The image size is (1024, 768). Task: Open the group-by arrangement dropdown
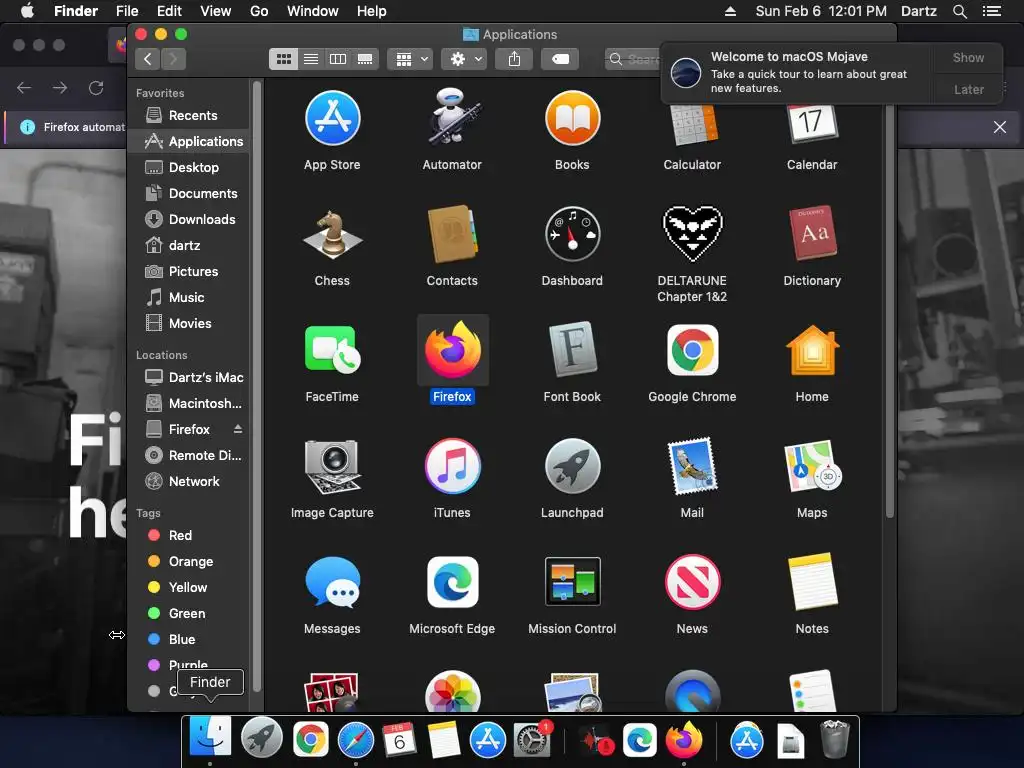coord(409,59)
